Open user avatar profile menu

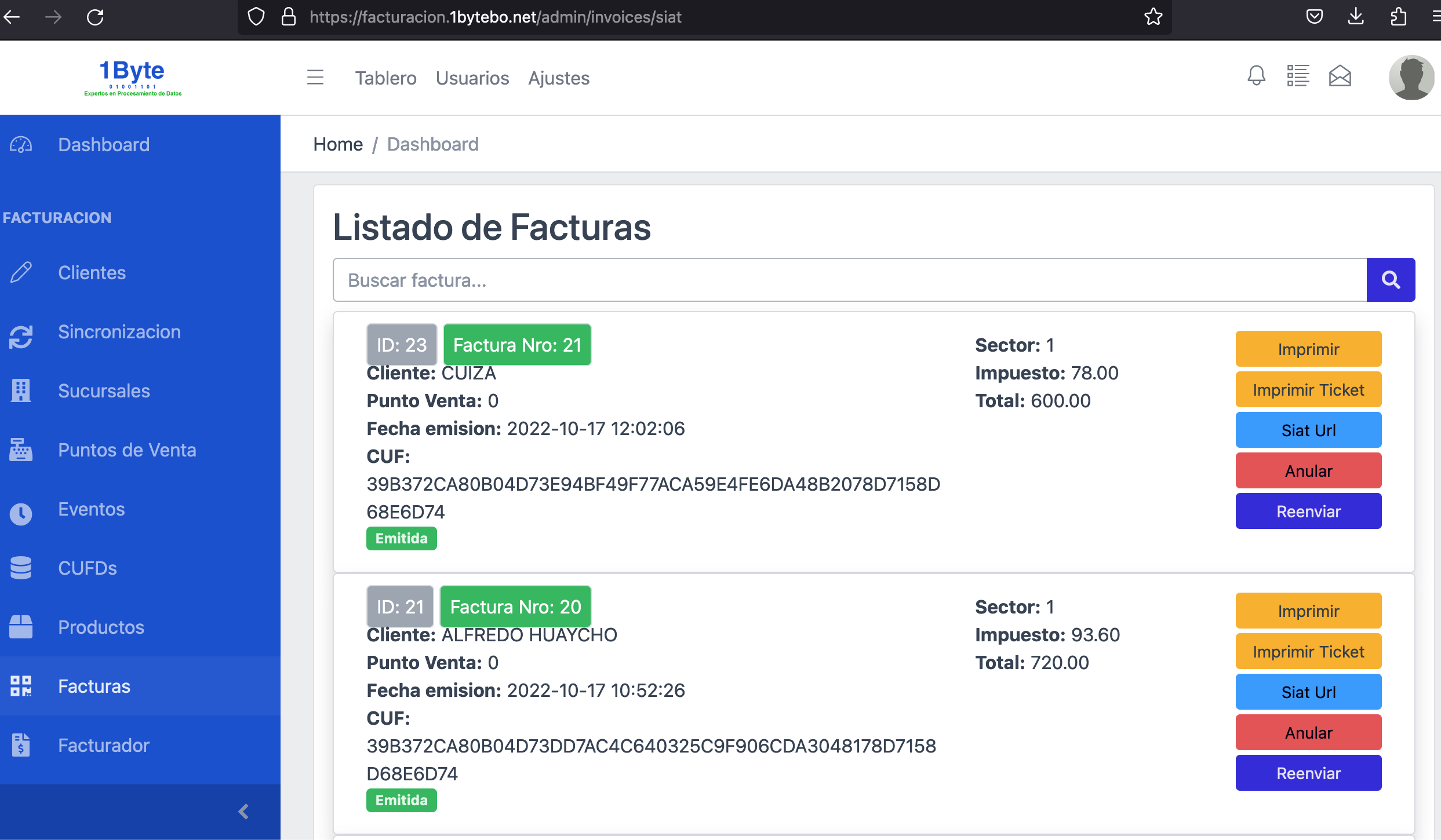coord(1411,77)
